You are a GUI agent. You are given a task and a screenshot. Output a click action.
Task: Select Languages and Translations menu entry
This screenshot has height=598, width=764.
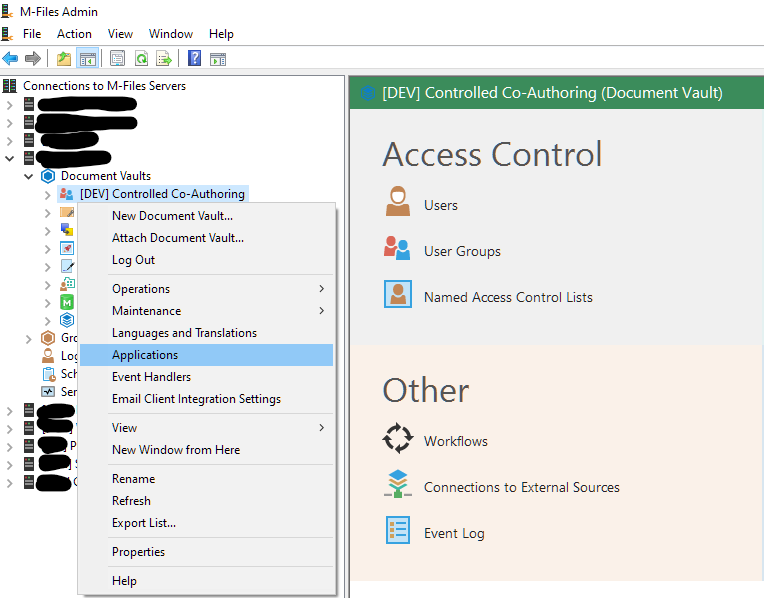point(207,333)
